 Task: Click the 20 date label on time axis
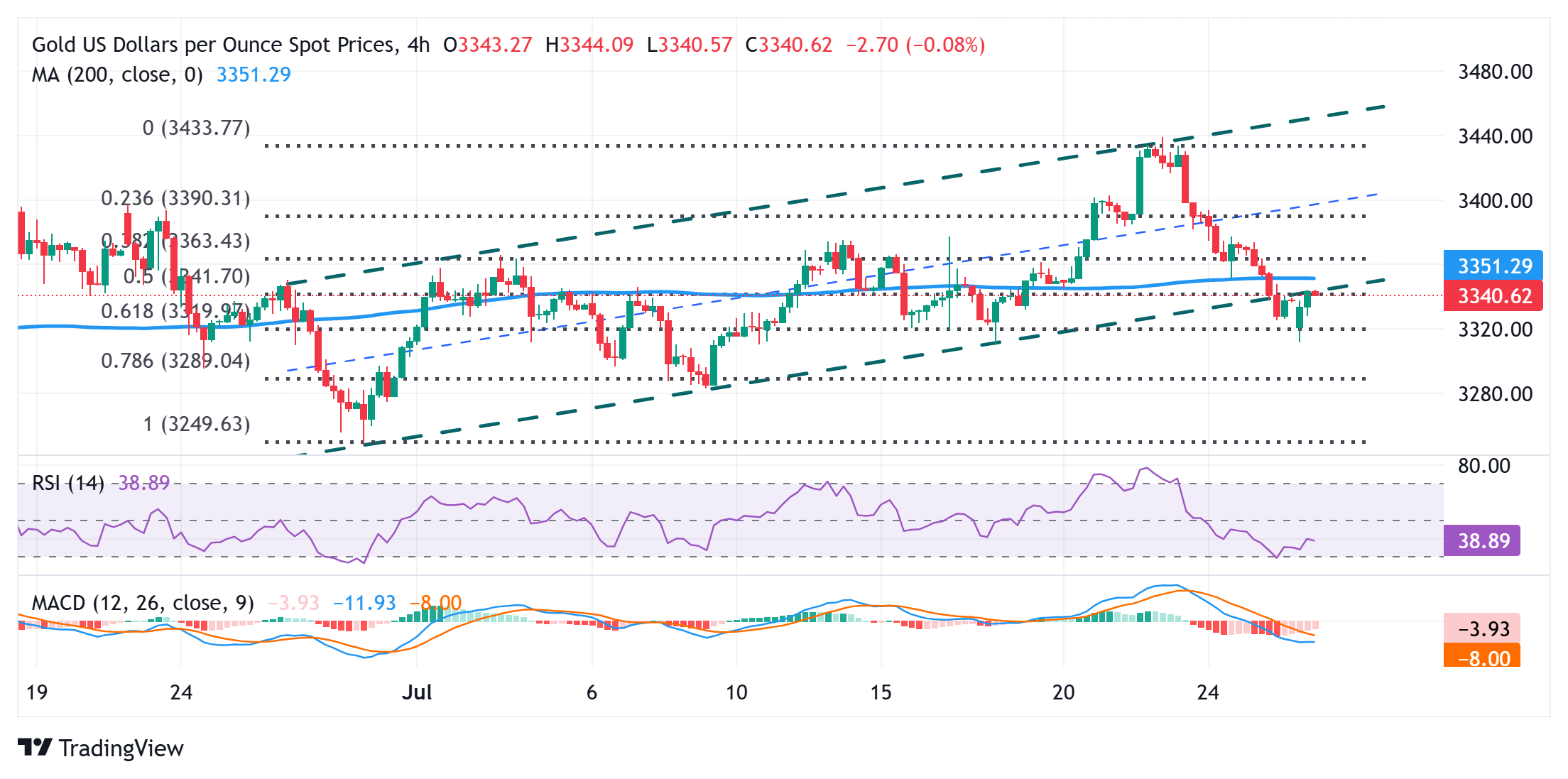tap(1063, 692)
